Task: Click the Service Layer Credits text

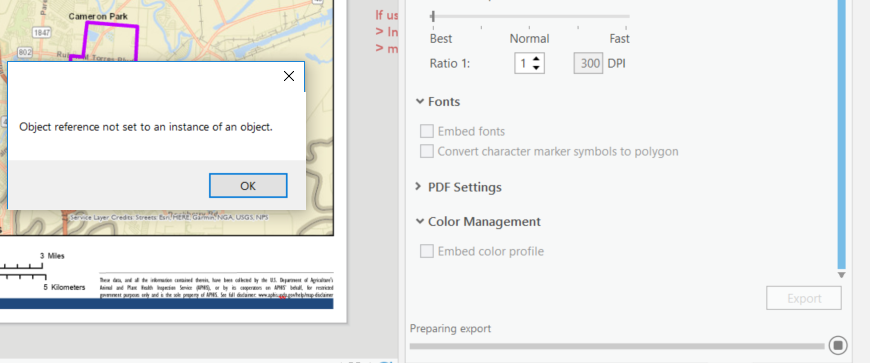Action: (169, 218)
